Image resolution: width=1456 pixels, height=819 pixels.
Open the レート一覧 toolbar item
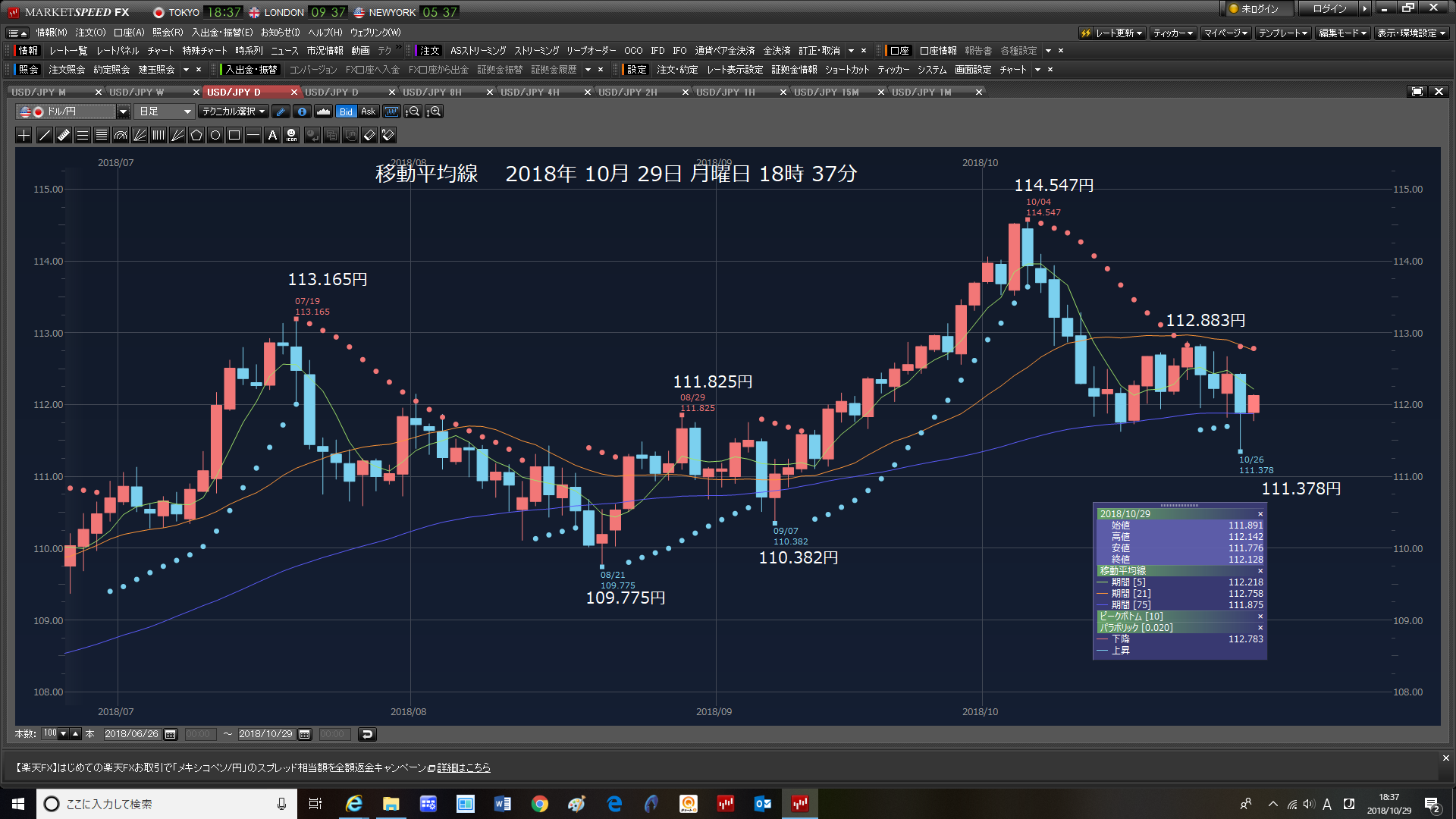[68, 51]
